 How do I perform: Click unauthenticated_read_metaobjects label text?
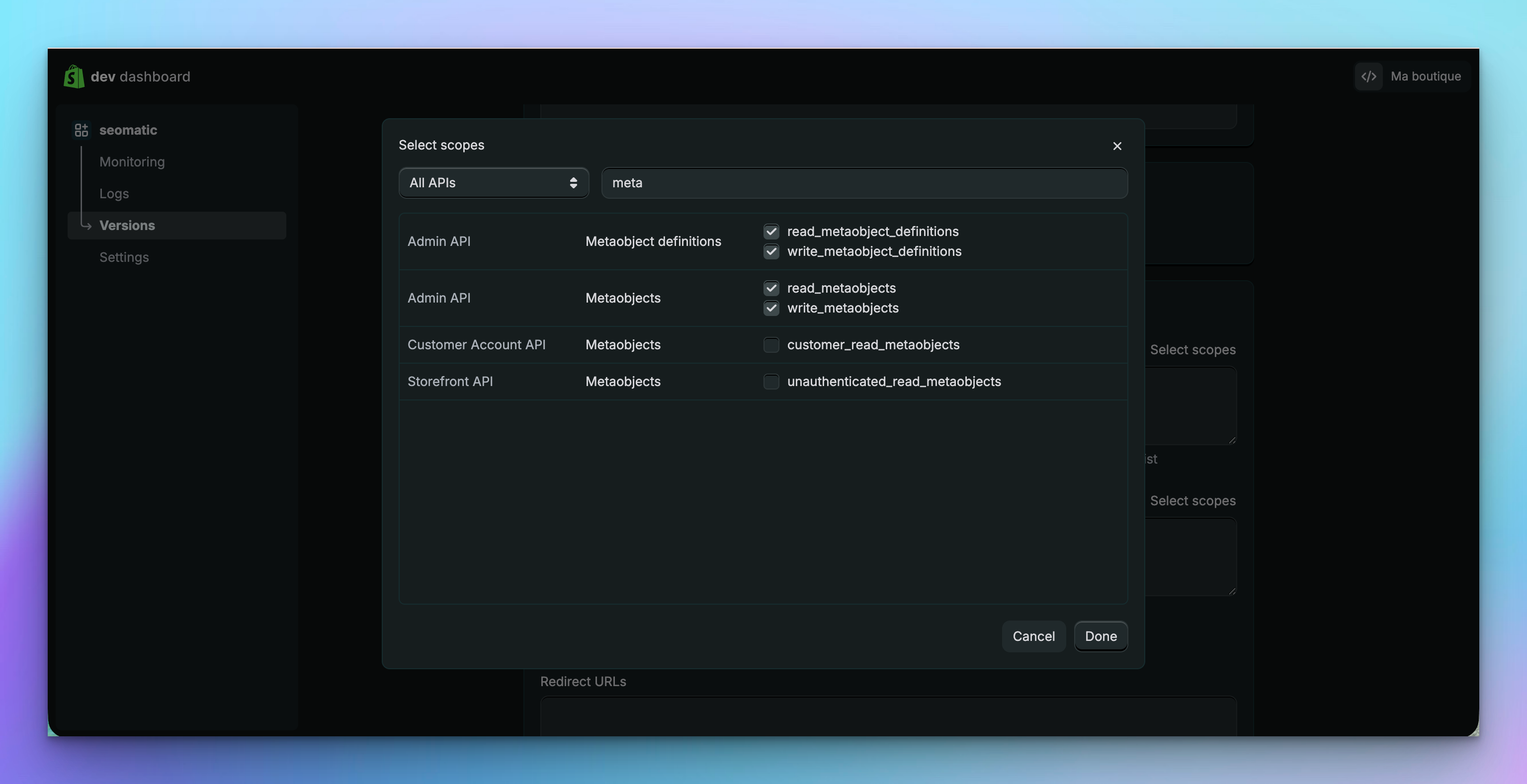[x=894, y=382]
